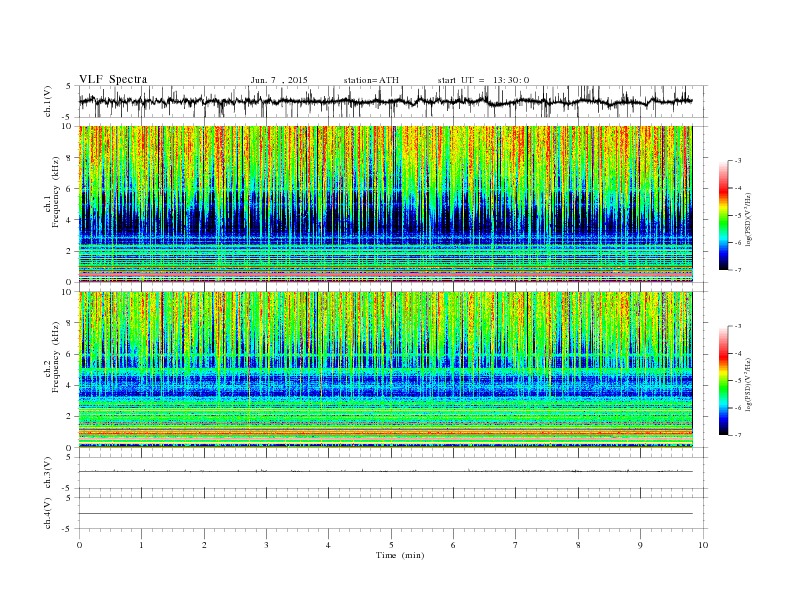Viewport: 792px width, 612px height.
Task: Click the "start UT = 13:30:0" header text
Action: tap(483, 80)
